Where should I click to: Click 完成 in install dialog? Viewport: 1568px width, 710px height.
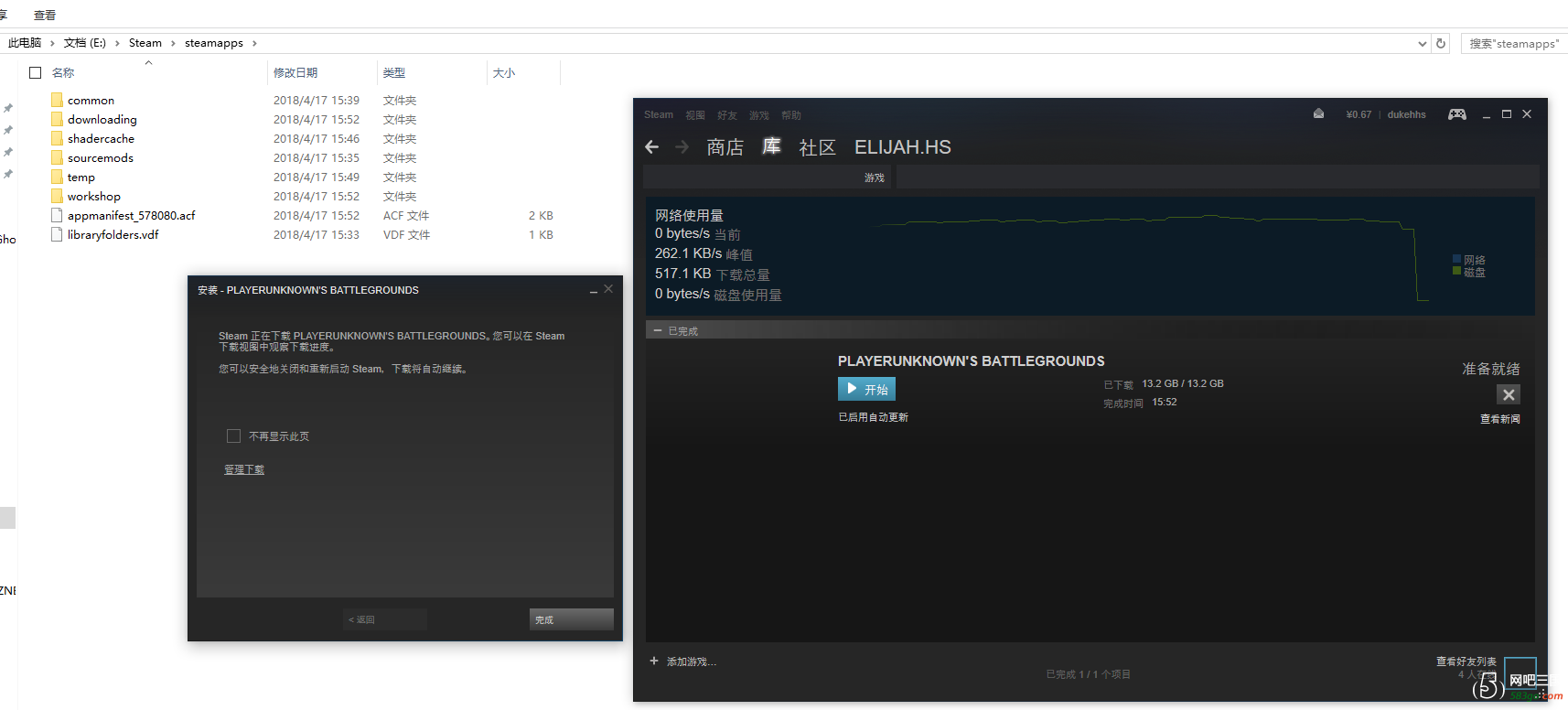[571, 619]
